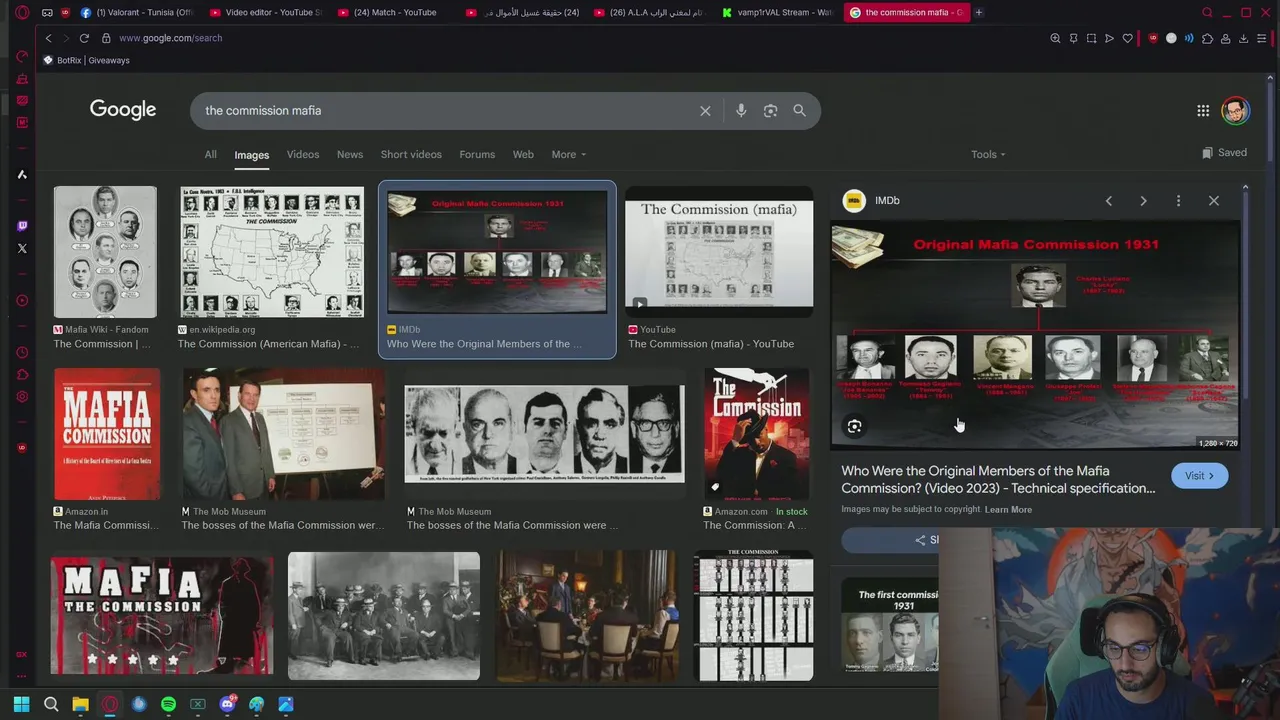Switch to Video editor YouTube tab
The height and width of the screenshot is (720, 1280).
point(265,12)
